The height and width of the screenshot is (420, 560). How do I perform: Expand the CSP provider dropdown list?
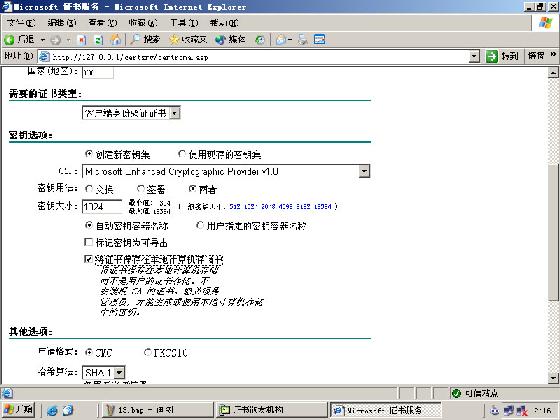pyautogui.click(x=364, y=171)
